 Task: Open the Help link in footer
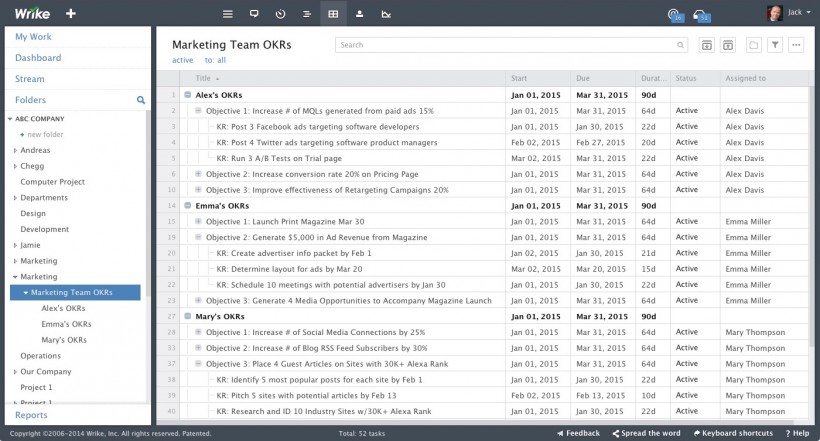(798, 433)
